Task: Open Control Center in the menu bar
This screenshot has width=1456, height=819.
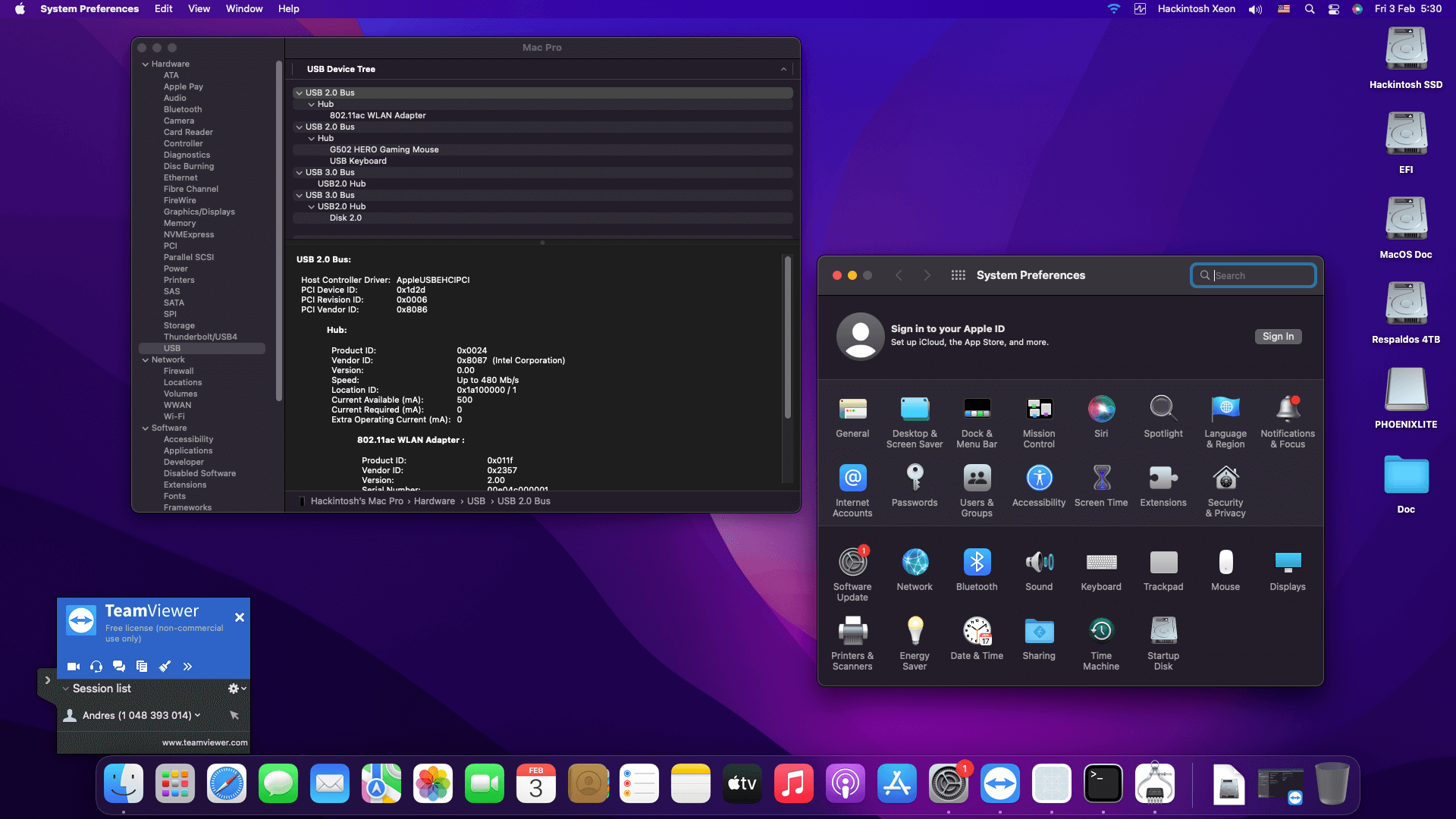Action: (1334, 9)
